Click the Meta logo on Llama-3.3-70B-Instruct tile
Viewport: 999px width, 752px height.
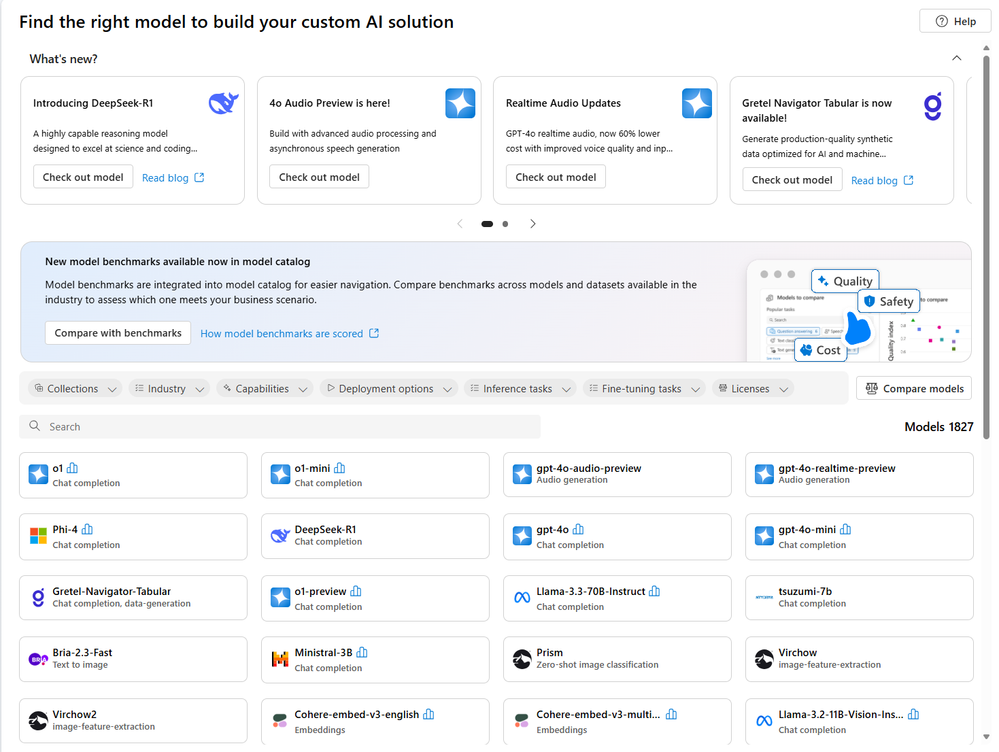[522, 598]
